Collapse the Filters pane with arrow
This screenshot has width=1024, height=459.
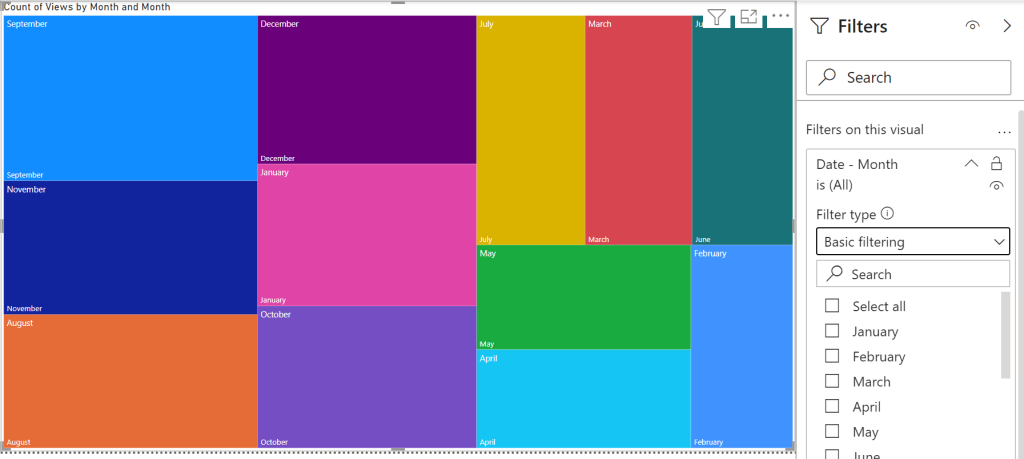pyautogui.click(x=1006, y=26)
